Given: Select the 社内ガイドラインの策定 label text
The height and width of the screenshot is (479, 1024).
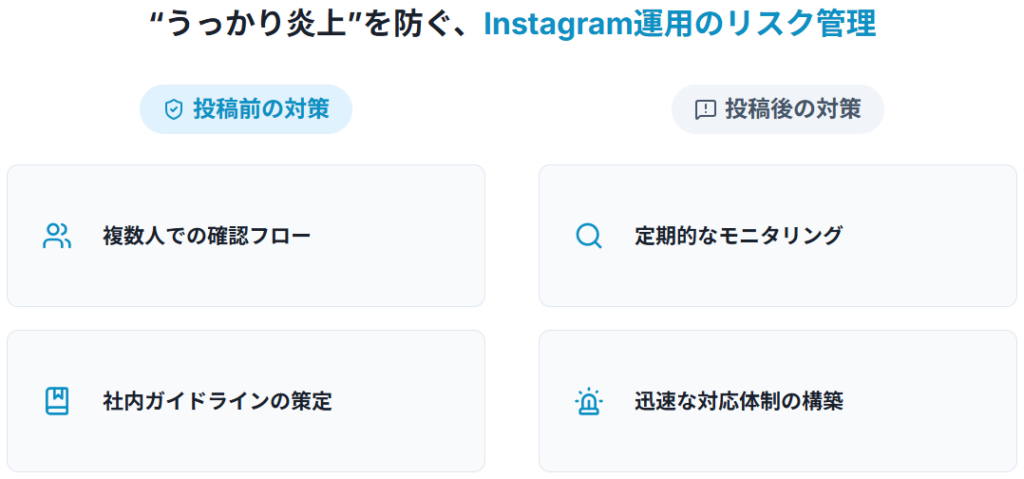Looking at the screenshot, I should 217,402.
